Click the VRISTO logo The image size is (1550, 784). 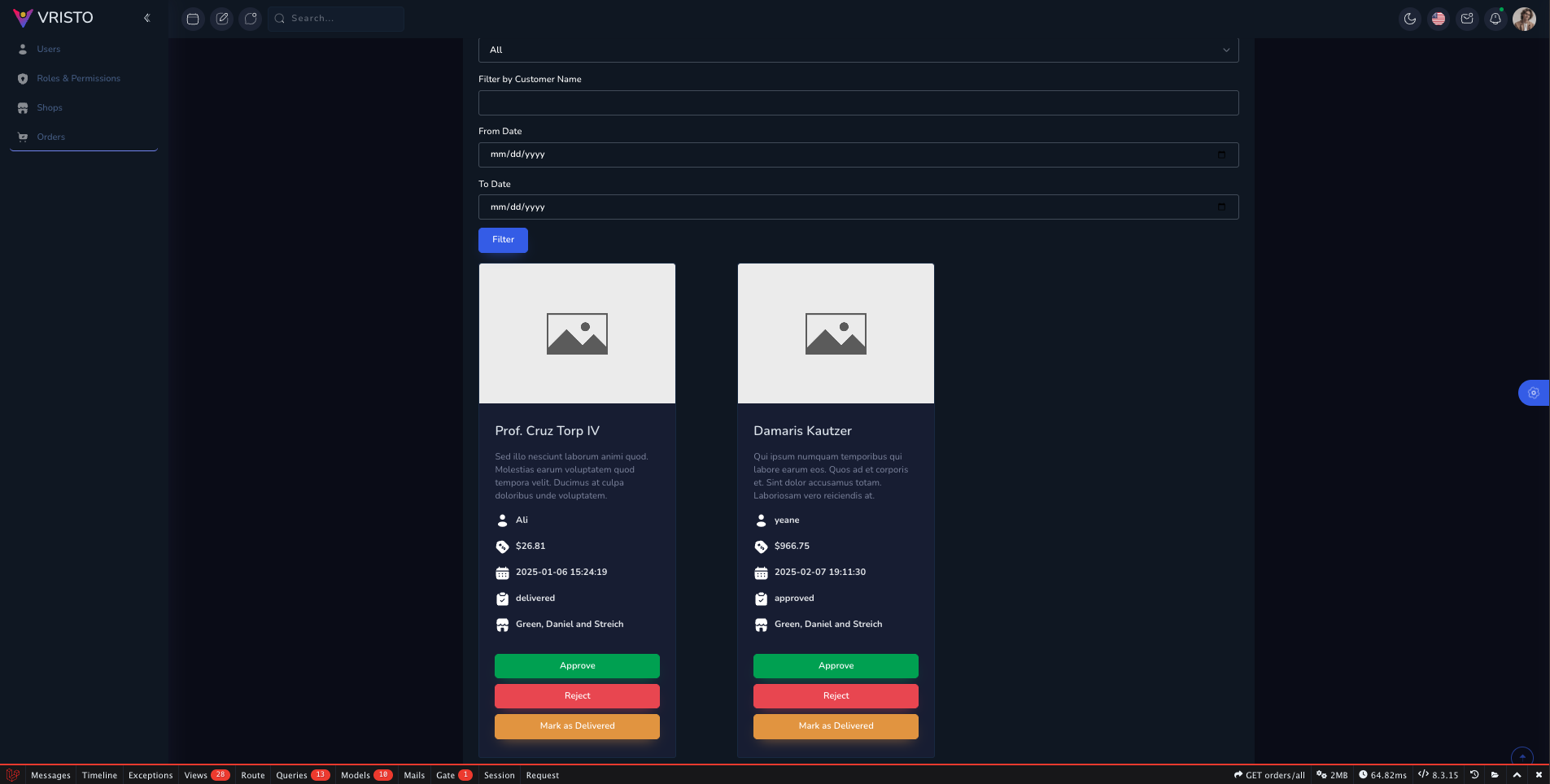(53, 18)
